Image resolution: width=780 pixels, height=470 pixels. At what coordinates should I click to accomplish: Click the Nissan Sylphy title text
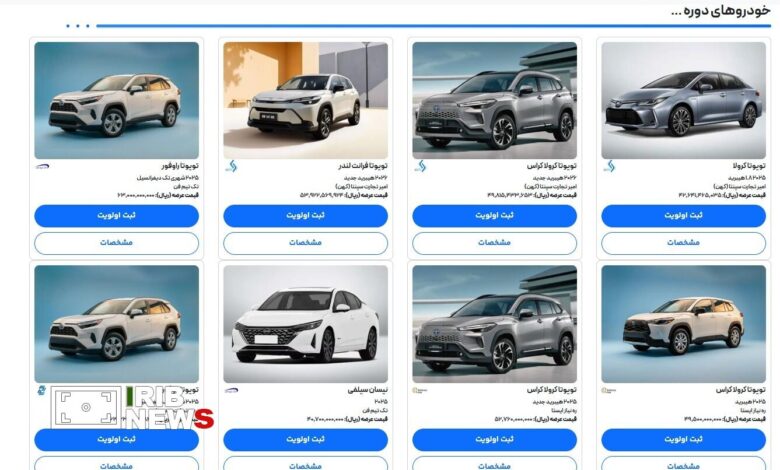368,390
